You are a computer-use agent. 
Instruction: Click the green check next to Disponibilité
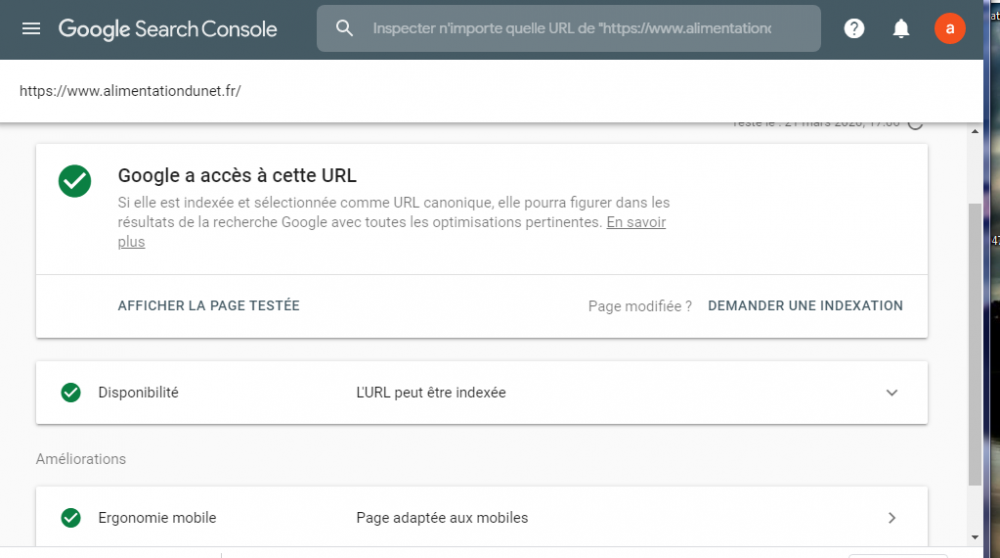71,393
